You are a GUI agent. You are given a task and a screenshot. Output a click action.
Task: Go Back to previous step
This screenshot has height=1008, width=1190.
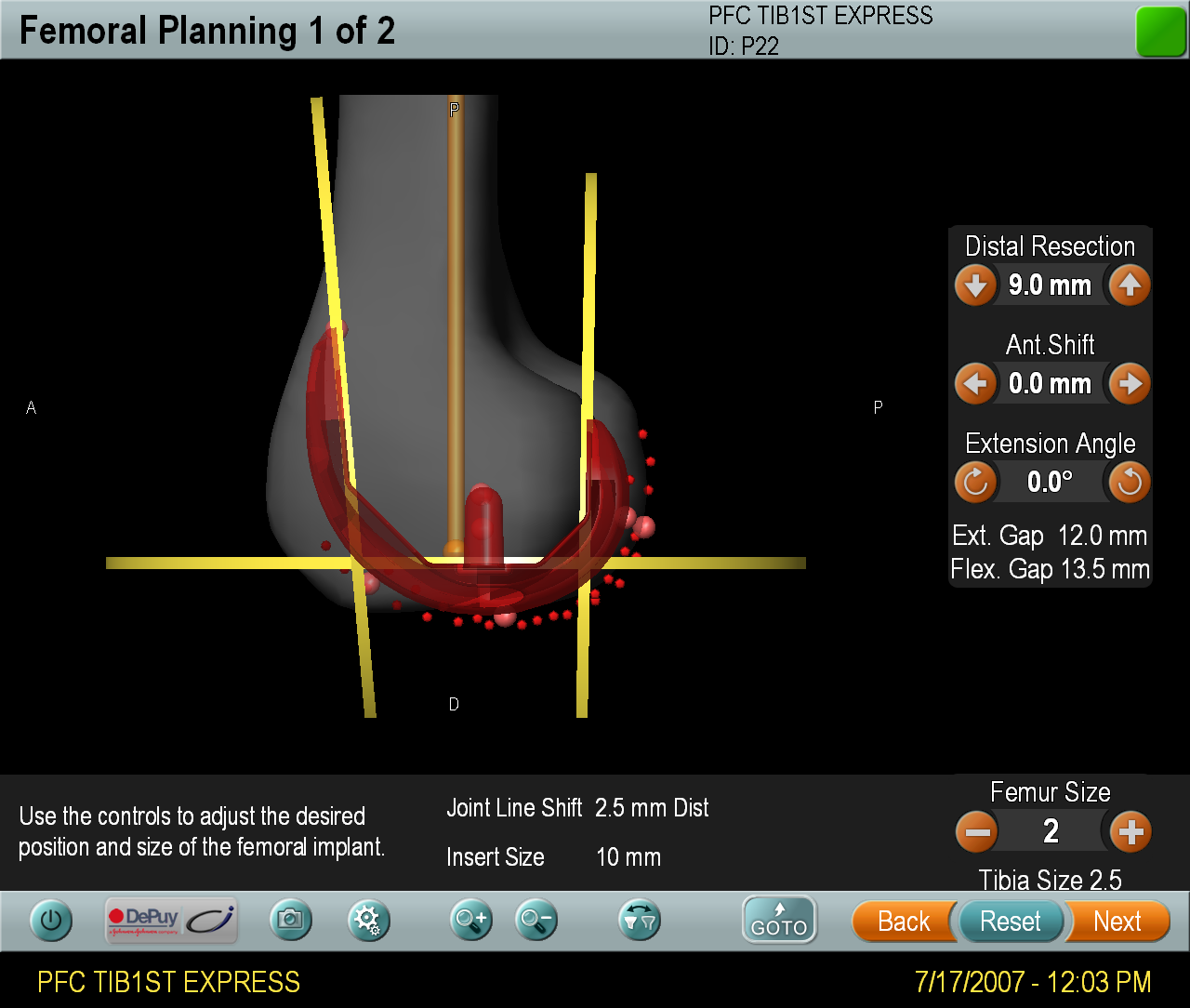tap(903, 922)
